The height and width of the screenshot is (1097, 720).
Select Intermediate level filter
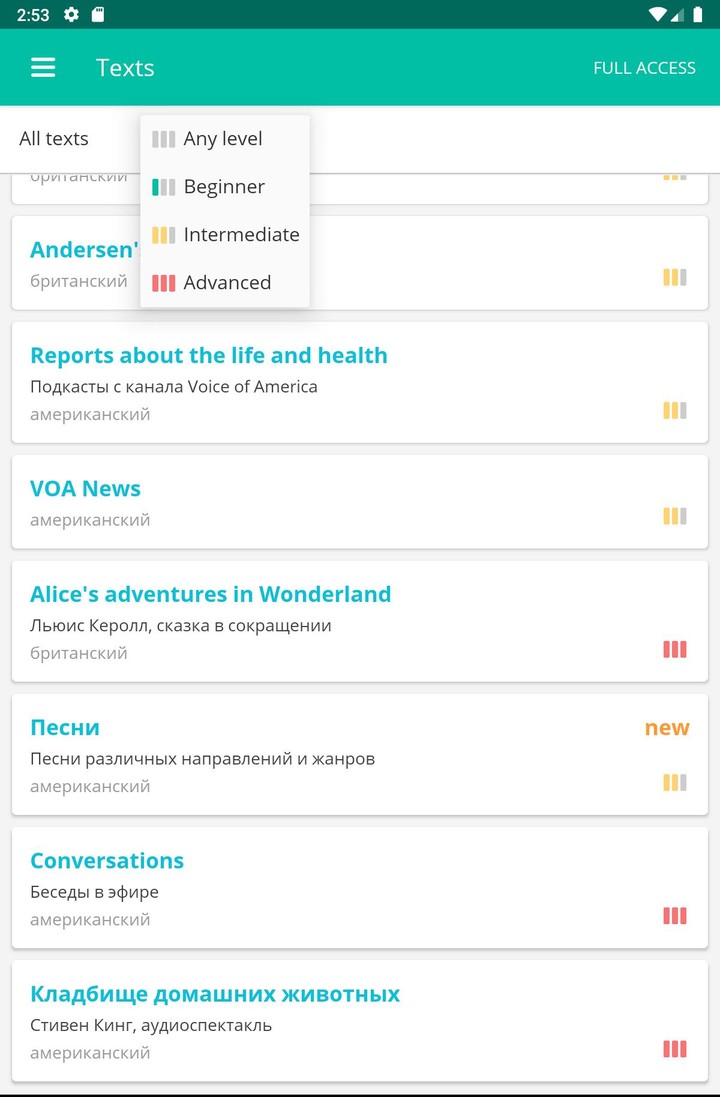tap(241, 235)
